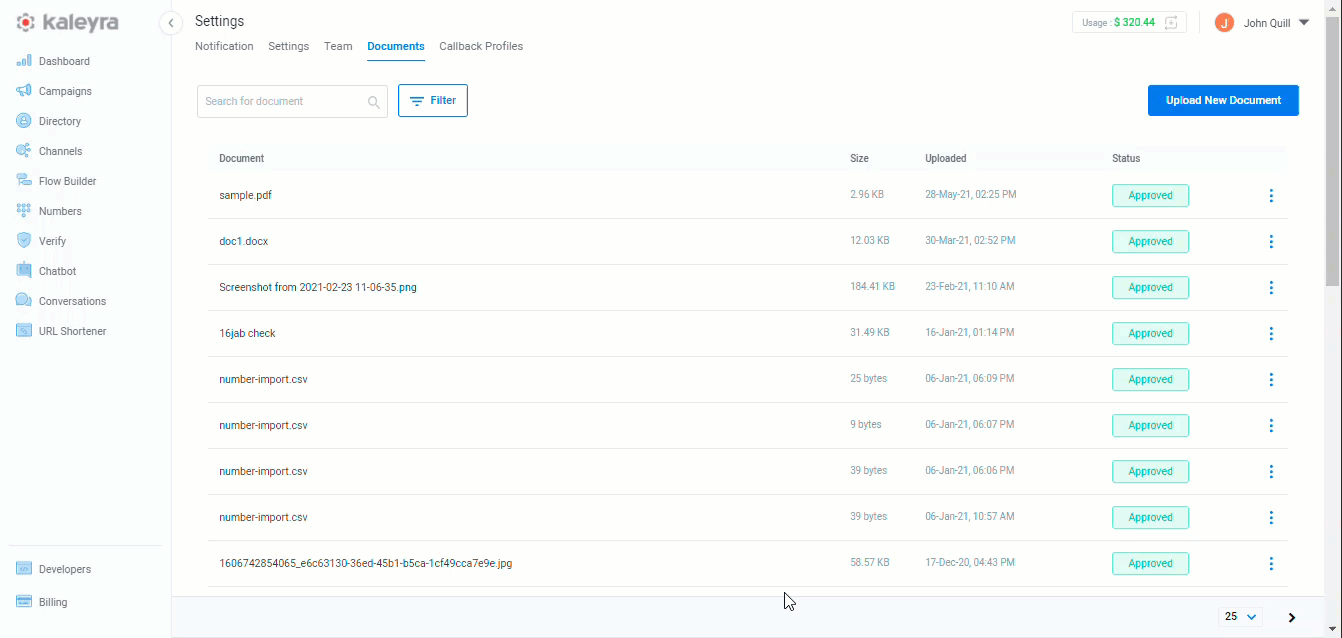Open the rows-per-page 25 dropdown
This screenshot has height=638, width=1342.
tap(1240, 617)
